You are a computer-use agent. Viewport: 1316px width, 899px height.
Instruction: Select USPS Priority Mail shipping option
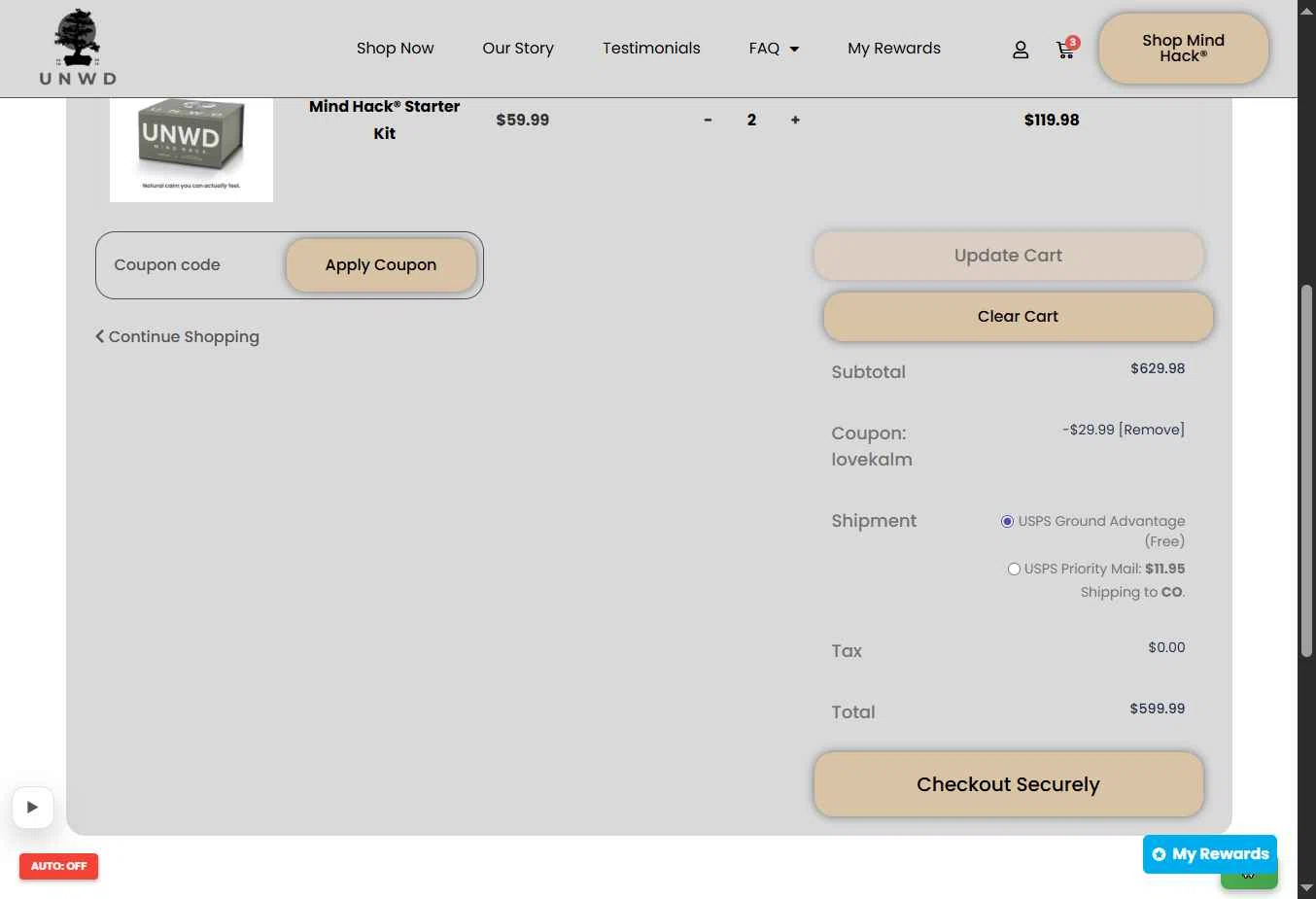1014,570
